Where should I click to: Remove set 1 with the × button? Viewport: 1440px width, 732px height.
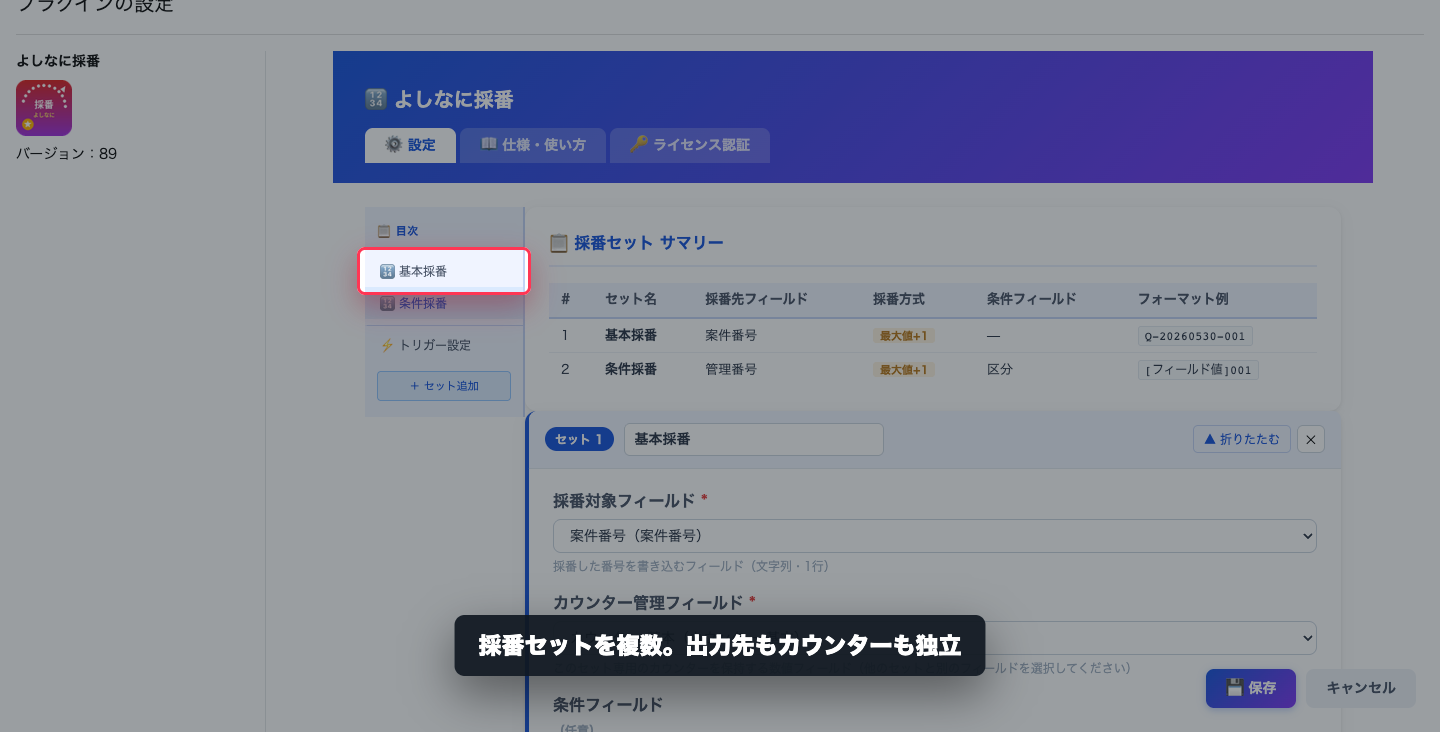(x=1311, y=439)
